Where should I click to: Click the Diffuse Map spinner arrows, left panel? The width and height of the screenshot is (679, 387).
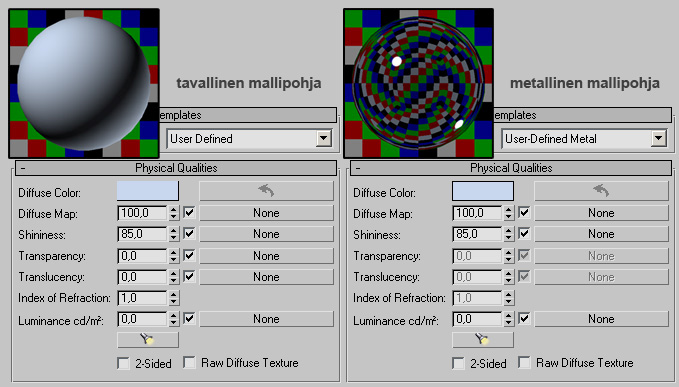(174, 213)
